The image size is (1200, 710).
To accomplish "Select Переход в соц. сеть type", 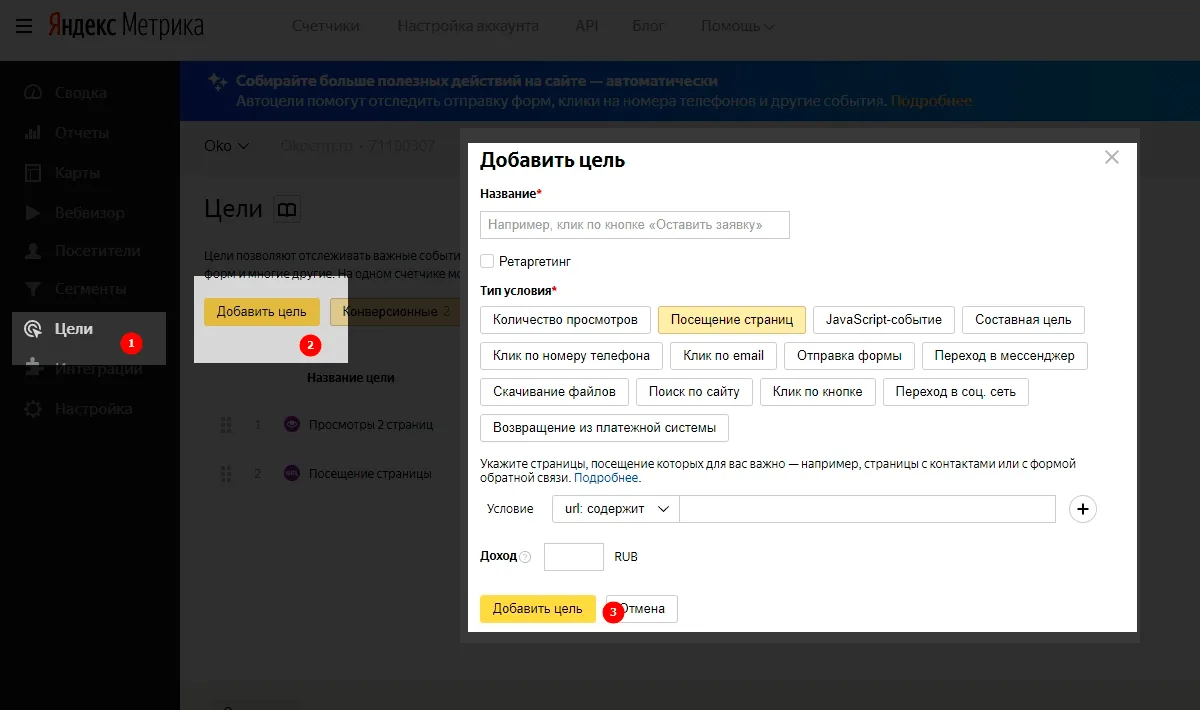I will pyautogui.click(x=955, y=391).
